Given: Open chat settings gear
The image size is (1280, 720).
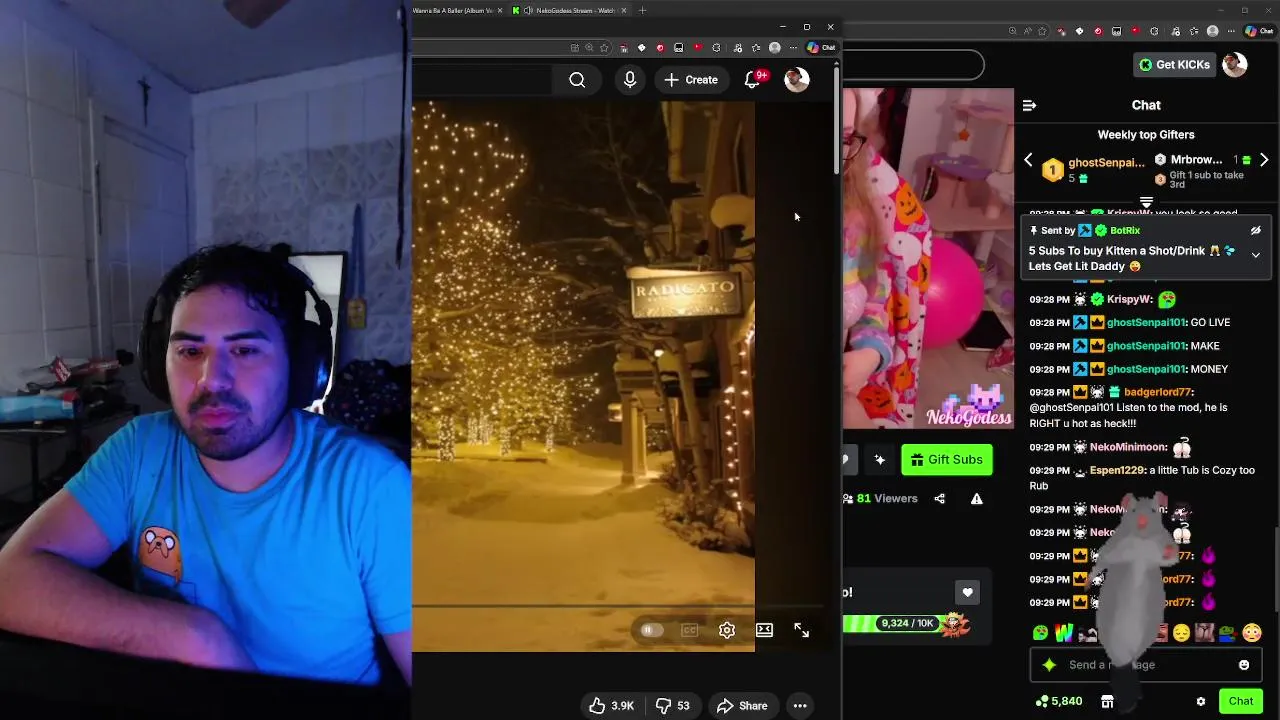Looking at the screenshot, I should click(x=1201, y=701).
